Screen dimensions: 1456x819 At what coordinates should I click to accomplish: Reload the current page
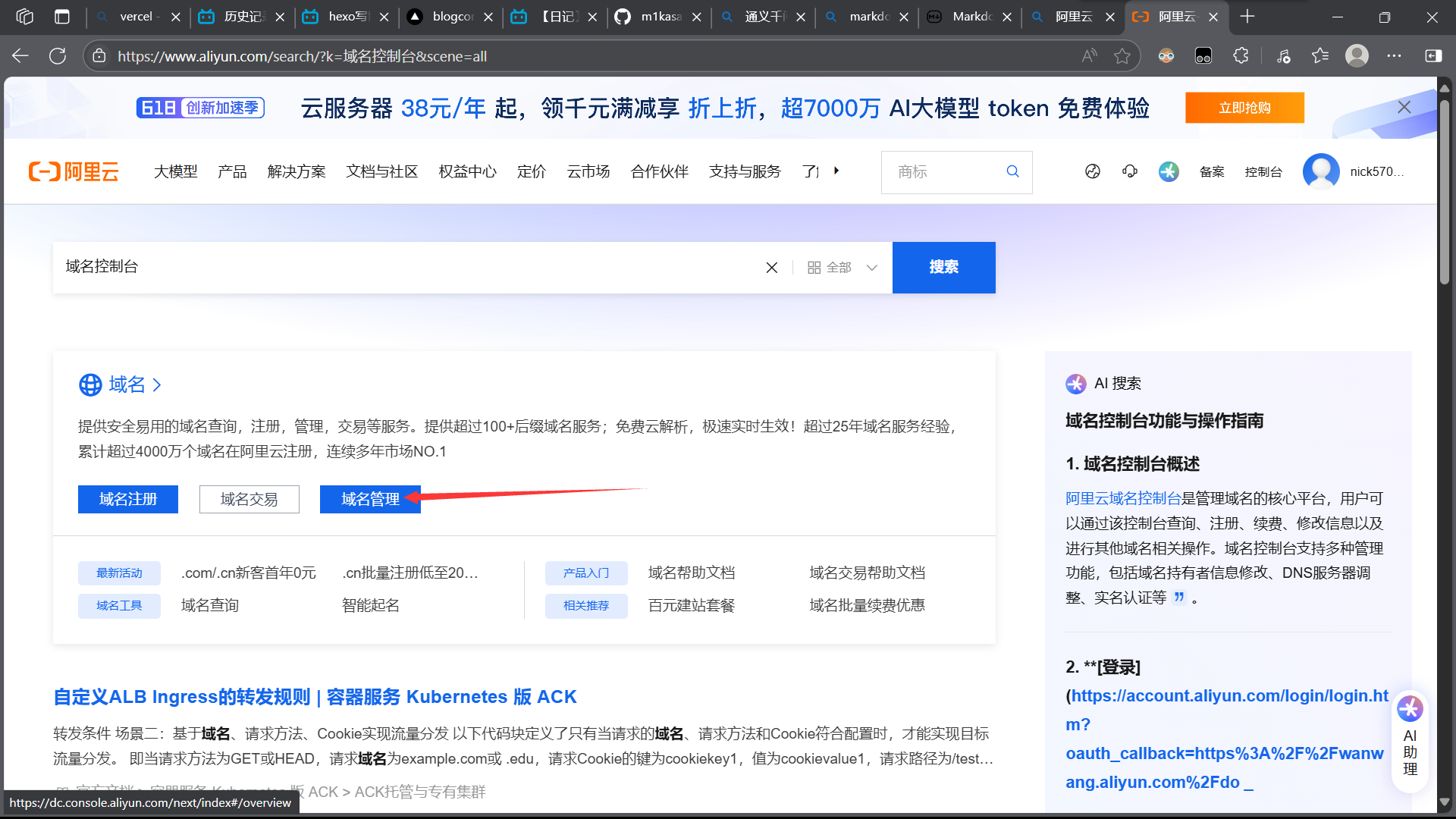tap(58, 55)
